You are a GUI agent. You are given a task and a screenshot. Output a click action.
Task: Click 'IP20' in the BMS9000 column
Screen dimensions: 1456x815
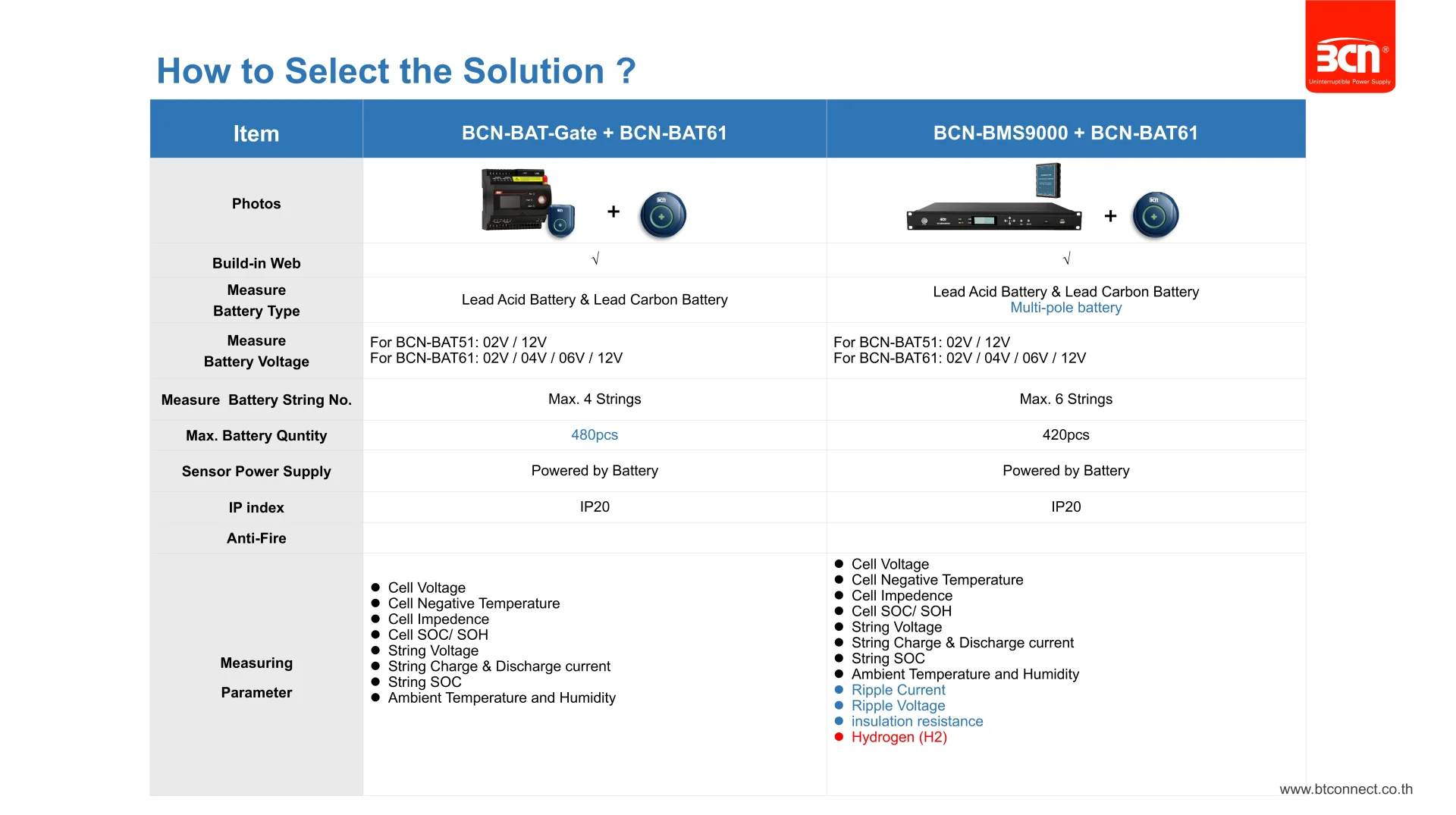[x=1065, y=507]
